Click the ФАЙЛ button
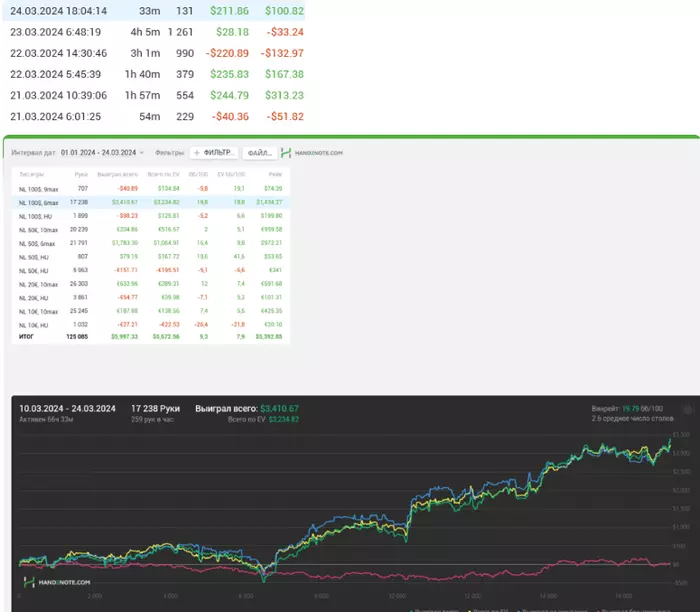 259,153
